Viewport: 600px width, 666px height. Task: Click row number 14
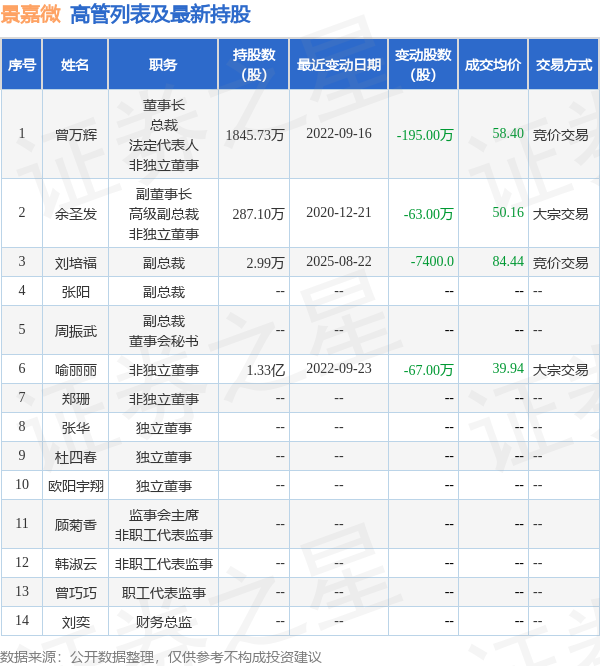click(x=22, y=620)
